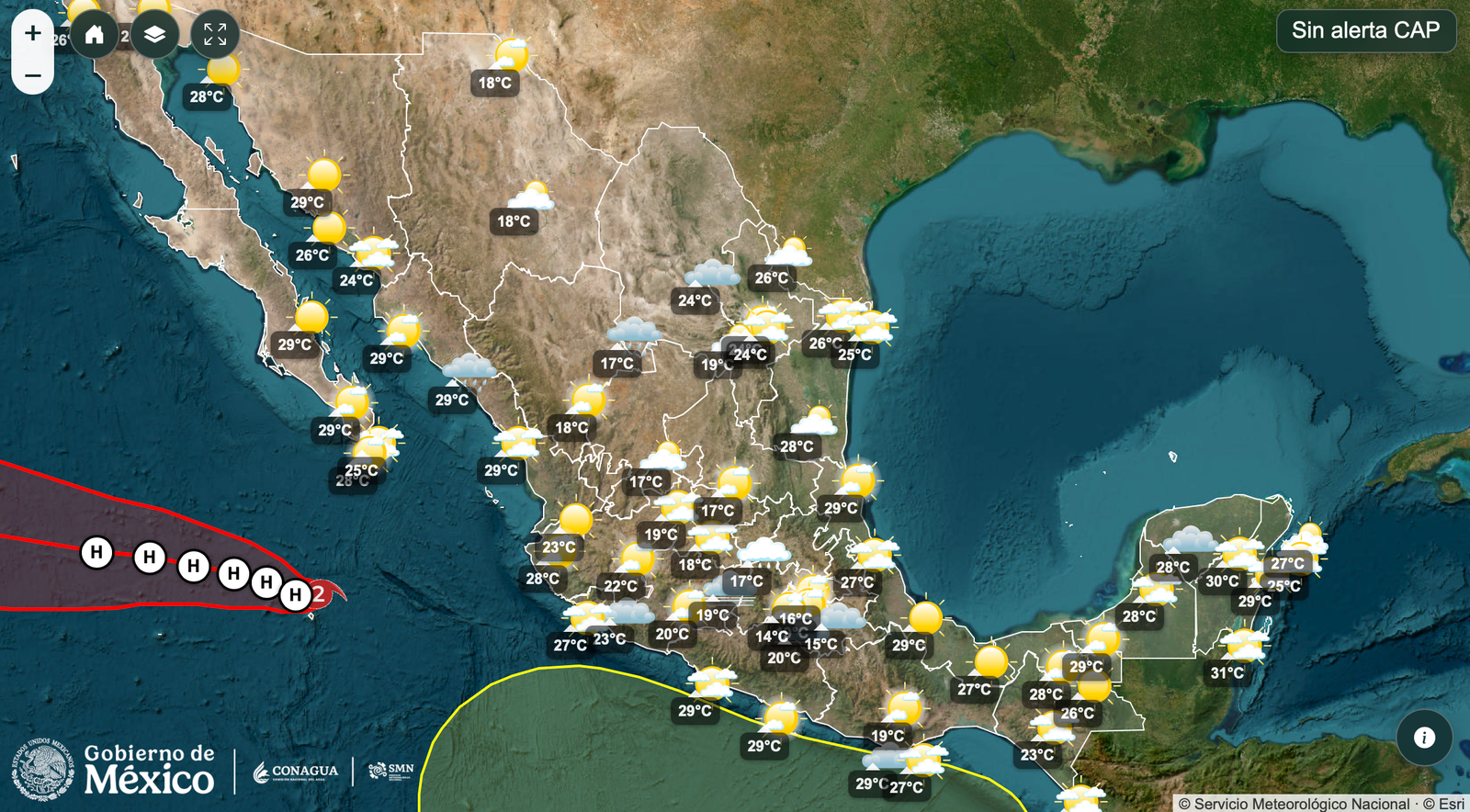This screenshot has height=812, width=1470.
Task: Select the red category 2 hurricane symbol
Action: 322,593
